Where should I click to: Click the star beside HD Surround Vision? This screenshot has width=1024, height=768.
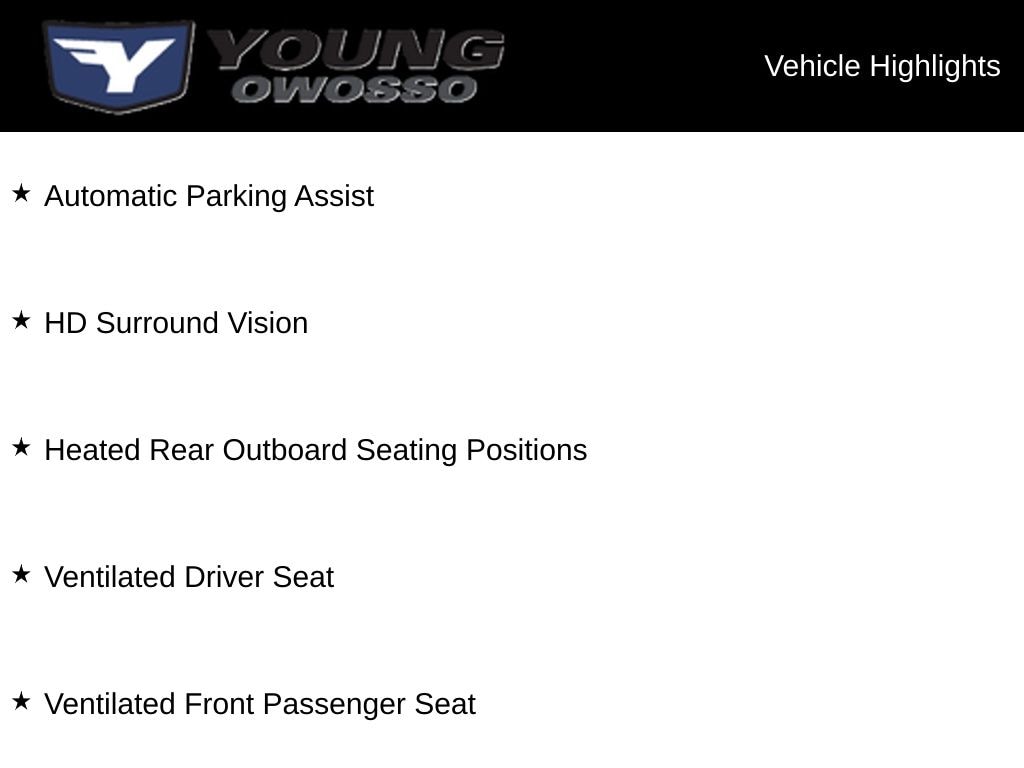22,320
